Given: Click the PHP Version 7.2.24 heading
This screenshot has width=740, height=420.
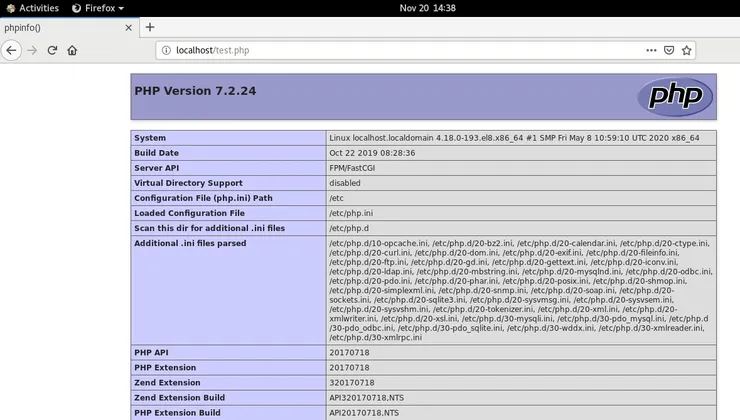Looking at the screenshot, I should (x=195, y=91).
